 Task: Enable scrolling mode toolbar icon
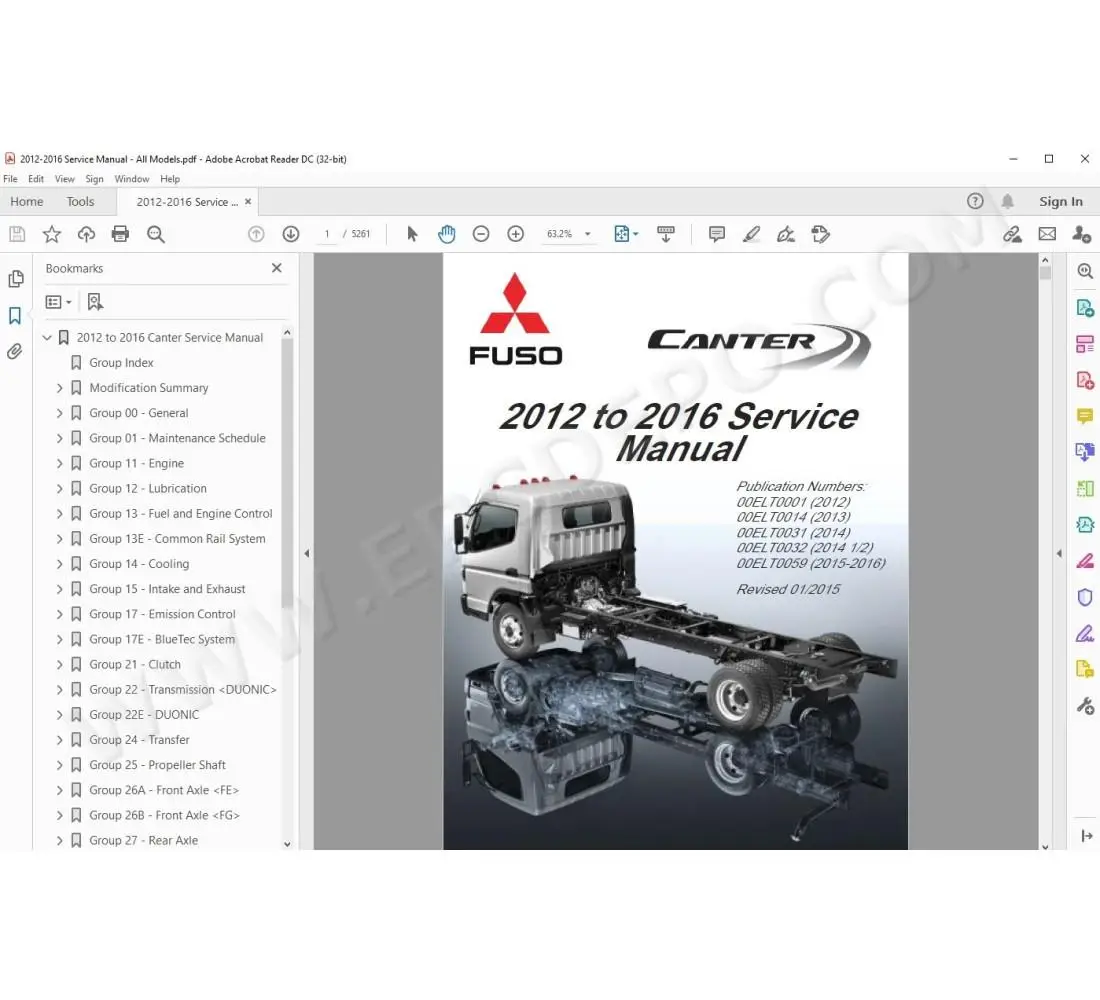tap(666, 234)
